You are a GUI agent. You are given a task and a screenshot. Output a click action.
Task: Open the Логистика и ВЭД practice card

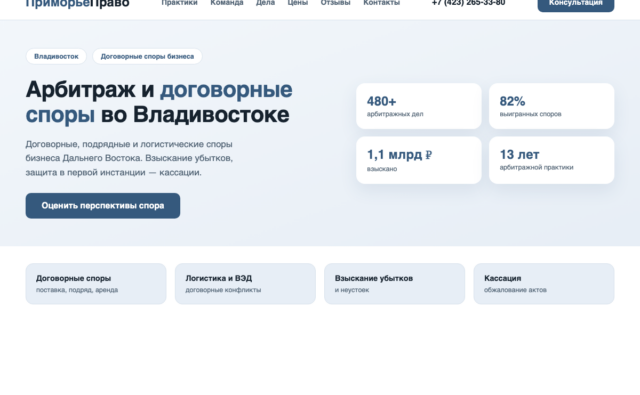[x=245, y=284]
